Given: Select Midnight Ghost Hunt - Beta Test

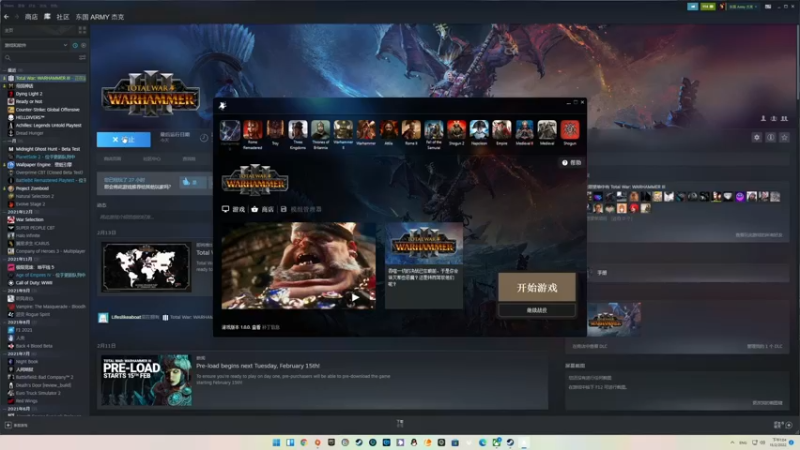Looking at the screenshot, I should [43, 149].
